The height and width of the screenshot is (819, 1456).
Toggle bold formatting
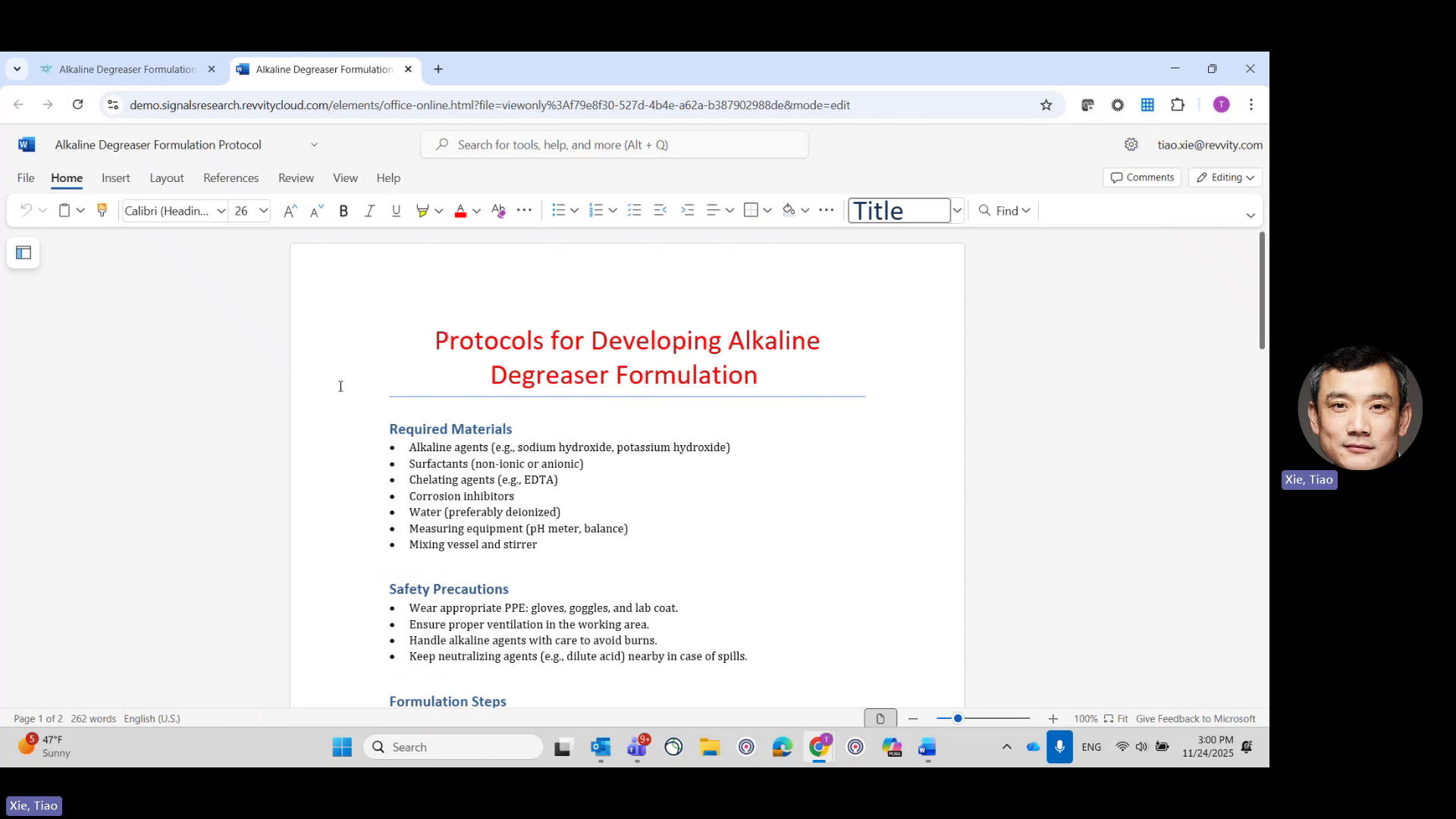point(344,212)
